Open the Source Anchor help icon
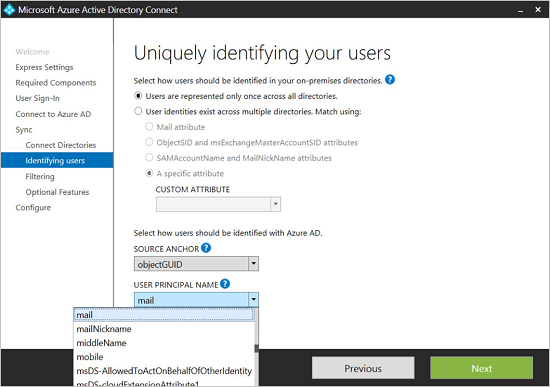The image size is (550, 387). (x=206, y=248)
